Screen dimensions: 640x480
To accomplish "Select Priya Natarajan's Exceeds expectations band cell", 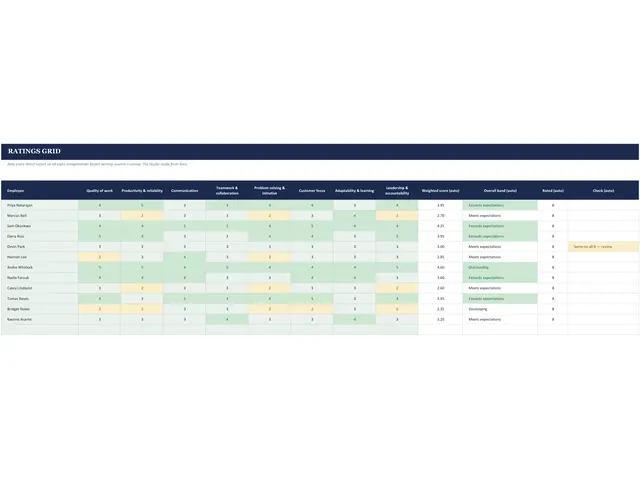I will pyautogui.click(x=500, y=205).
